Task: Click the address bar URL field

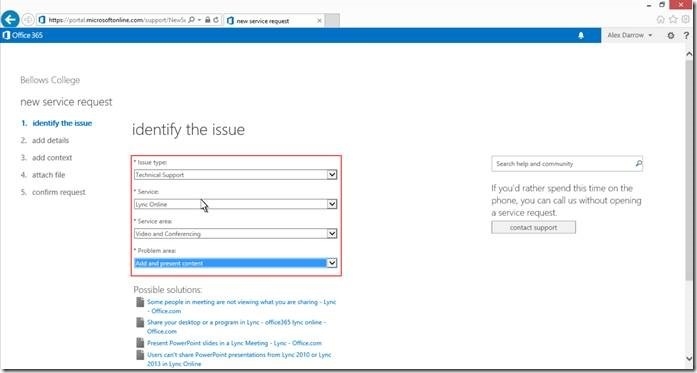Action: [116, 20]
